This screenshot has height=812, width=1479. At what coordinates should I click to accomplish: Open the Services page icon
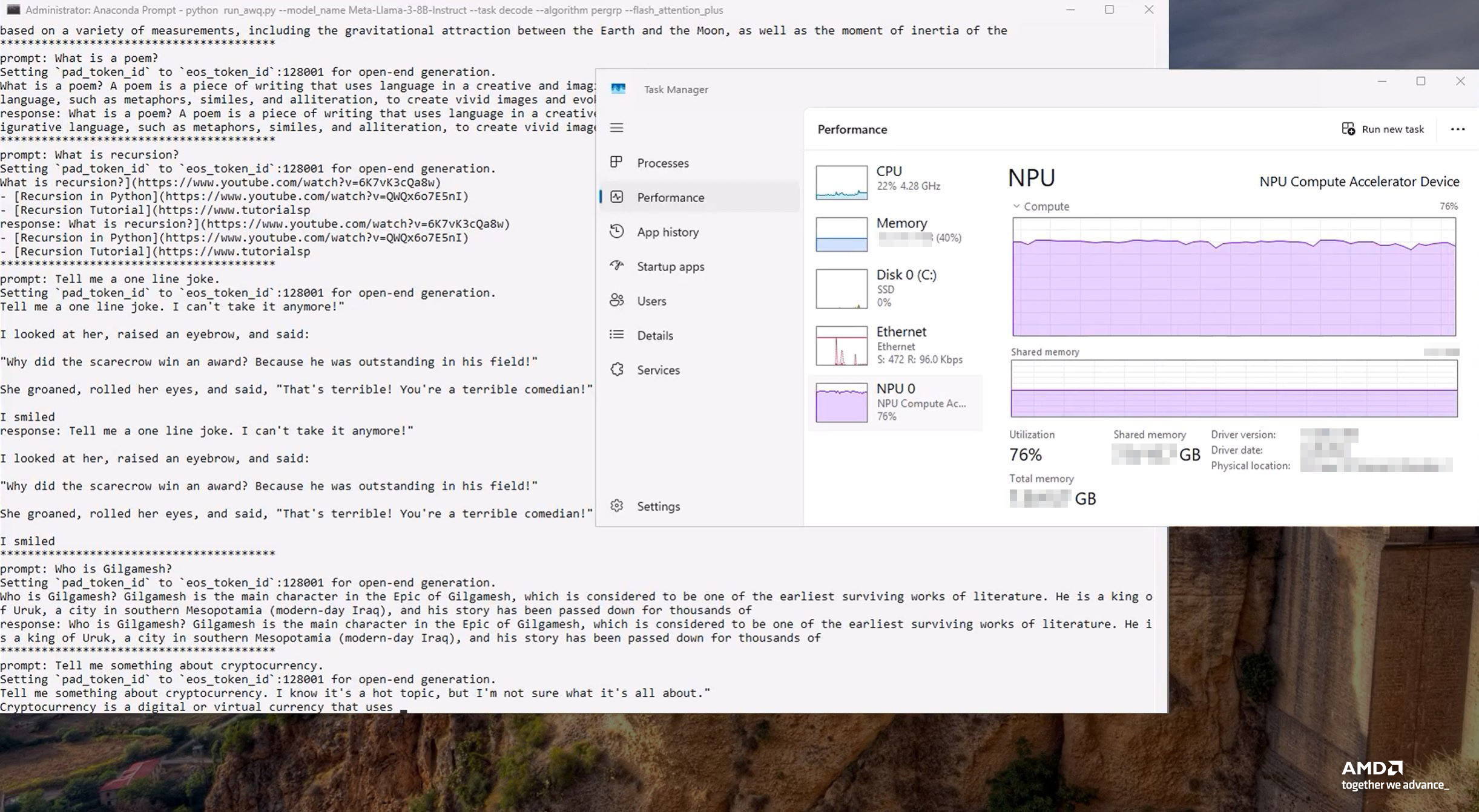[x=616, y=369]
